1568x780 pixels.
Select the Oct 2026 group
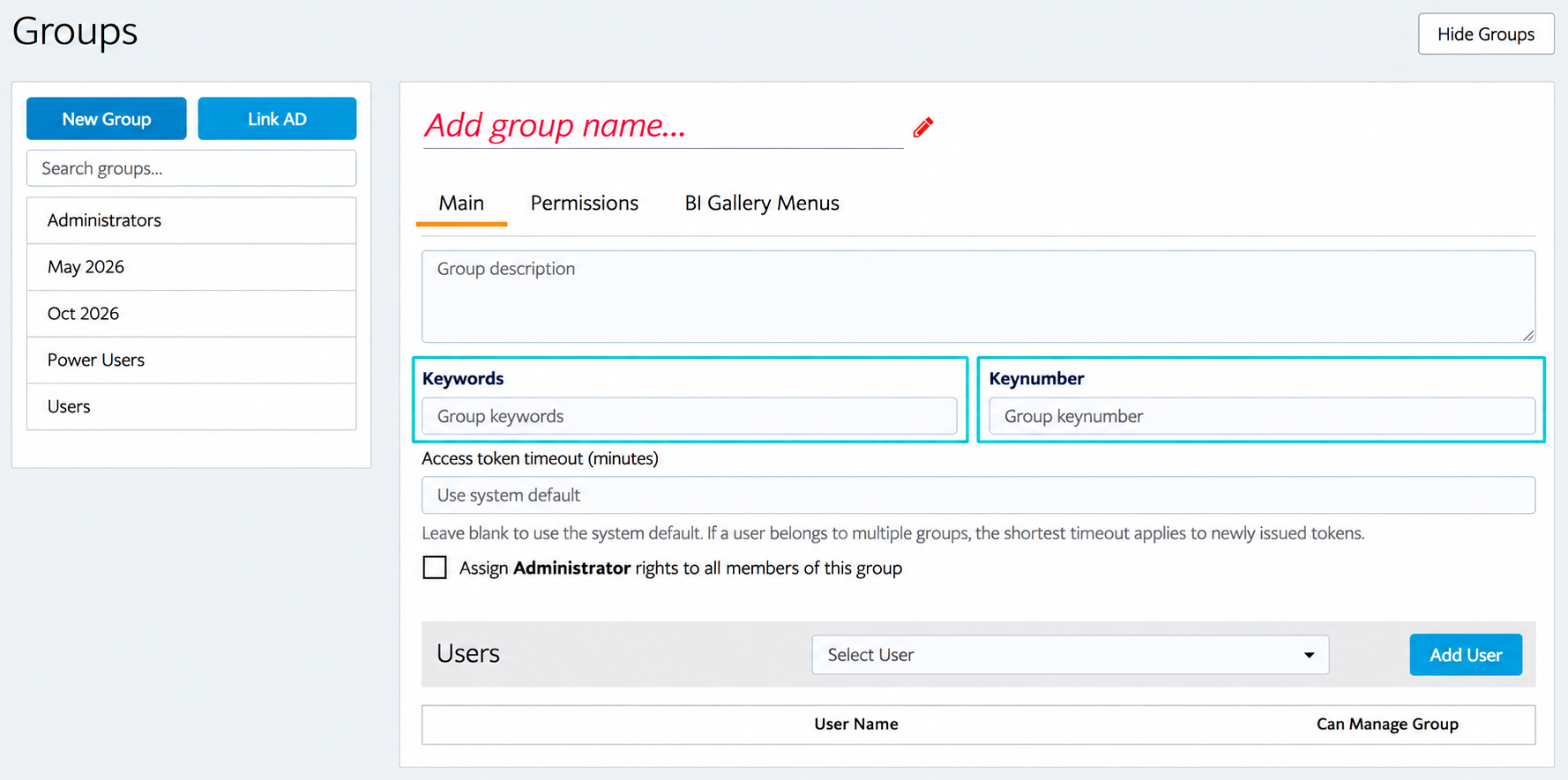click(191, 314)
